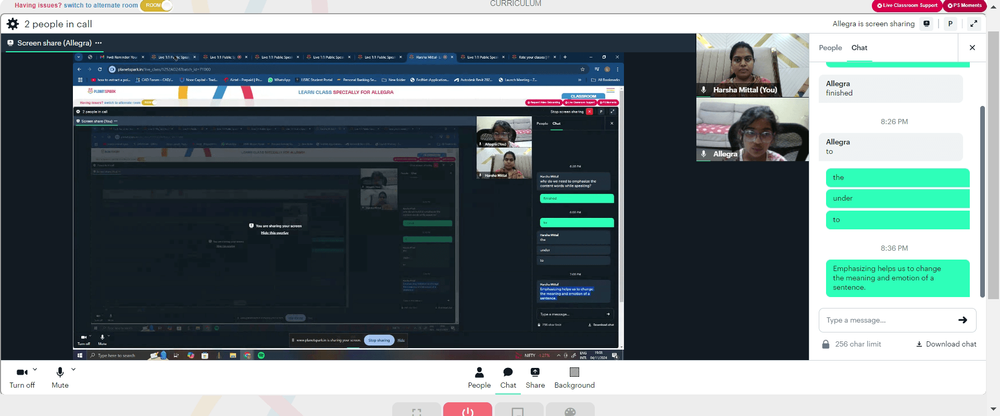
Task: Open call settings gear icon
Action: [x=13, y=24]
